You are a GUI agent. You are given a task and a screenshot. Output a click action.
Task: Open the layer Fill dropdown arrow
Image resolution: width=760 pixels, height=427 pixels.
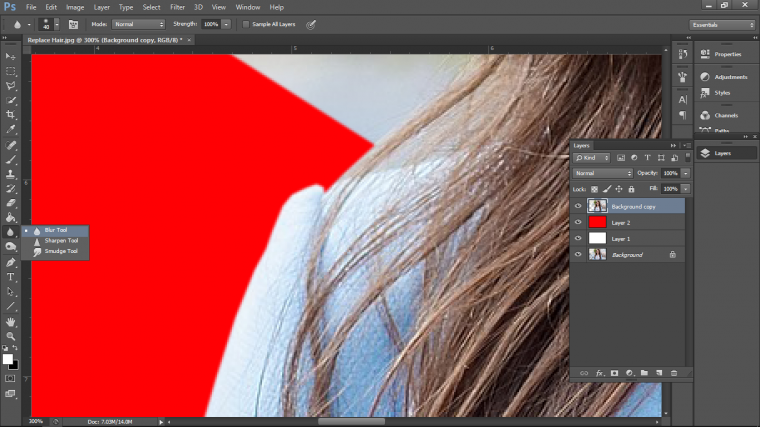685,189
